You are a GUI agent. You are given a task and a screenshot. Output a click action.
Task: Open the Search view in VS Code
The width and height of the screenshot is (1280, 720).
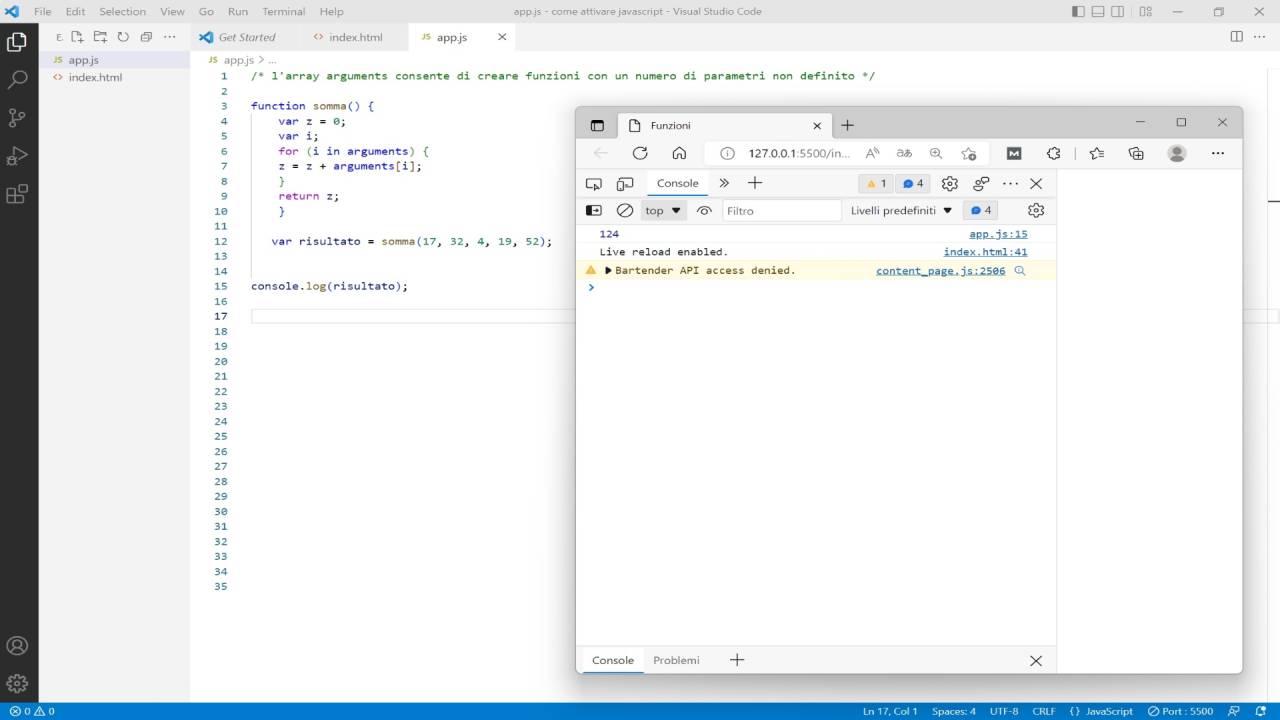pyautogui.click(x=16, y=79)
